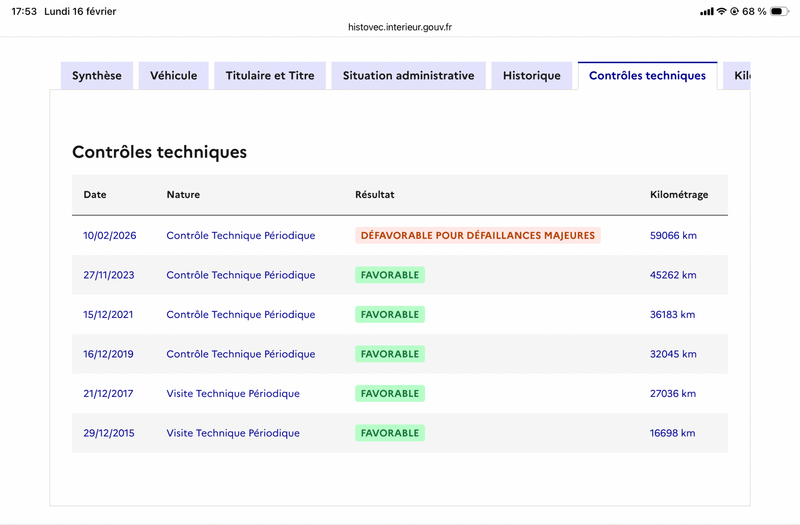The height and width of the screenshot is (525, 800).
Task: Open the Synthèse tab
Action: [97, 76]
